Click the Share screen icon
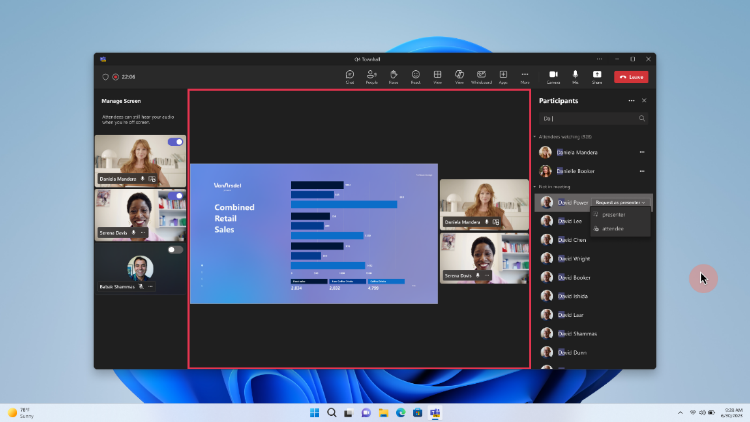Viewport: 750px width, 422px height. (x=597, y=75)
